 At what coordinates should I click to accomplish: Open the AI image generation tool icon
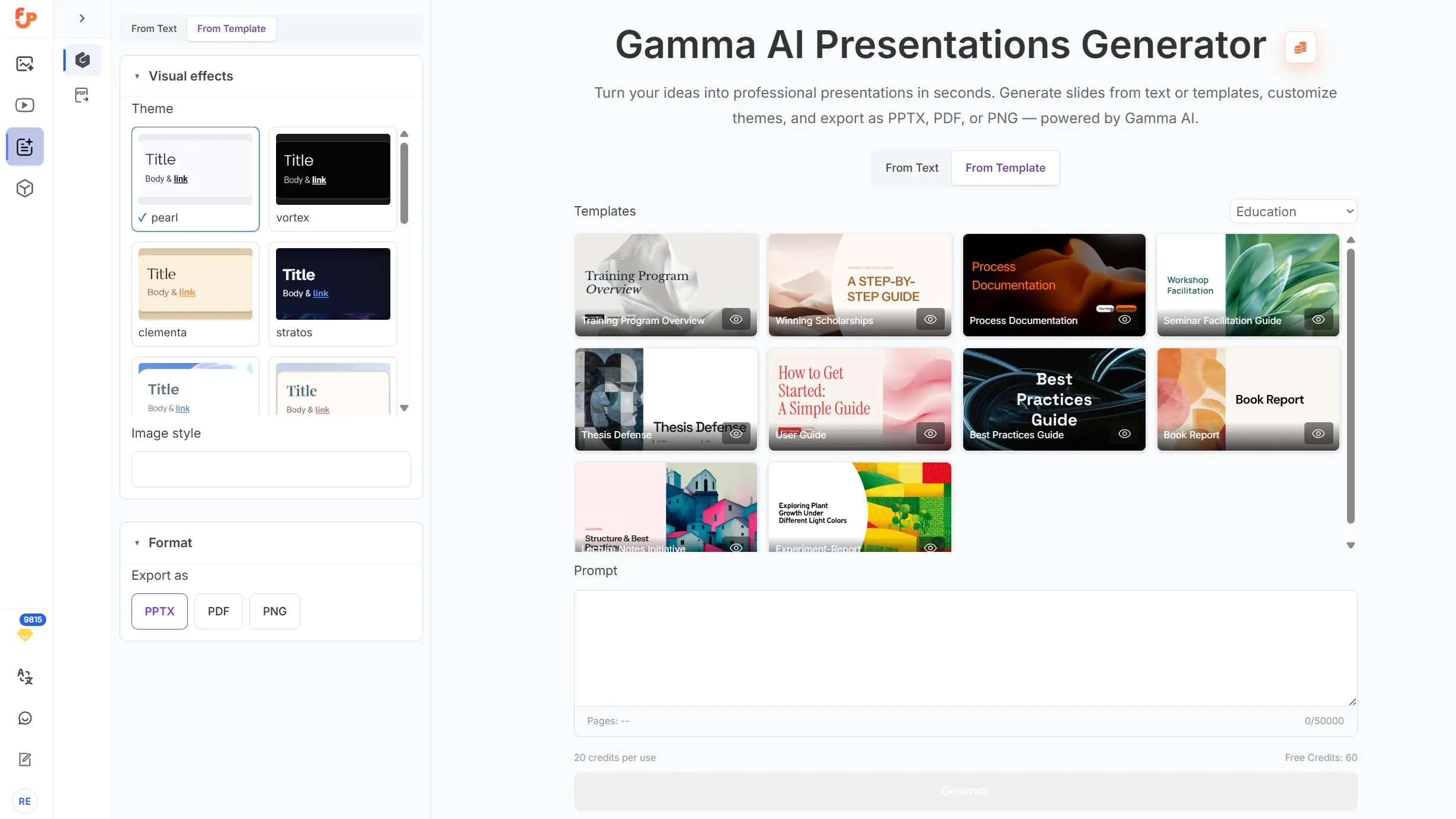(25, 63)
